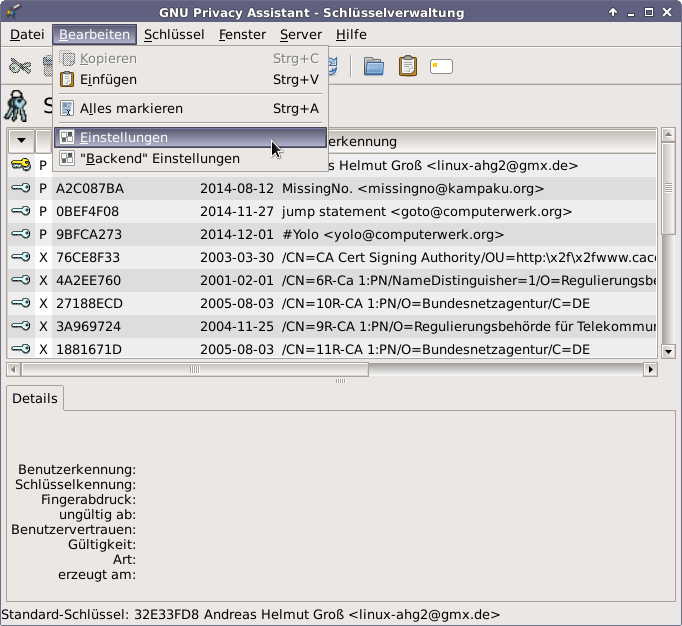Click the horizontal scrollbar thumb

tap(195, 369)
